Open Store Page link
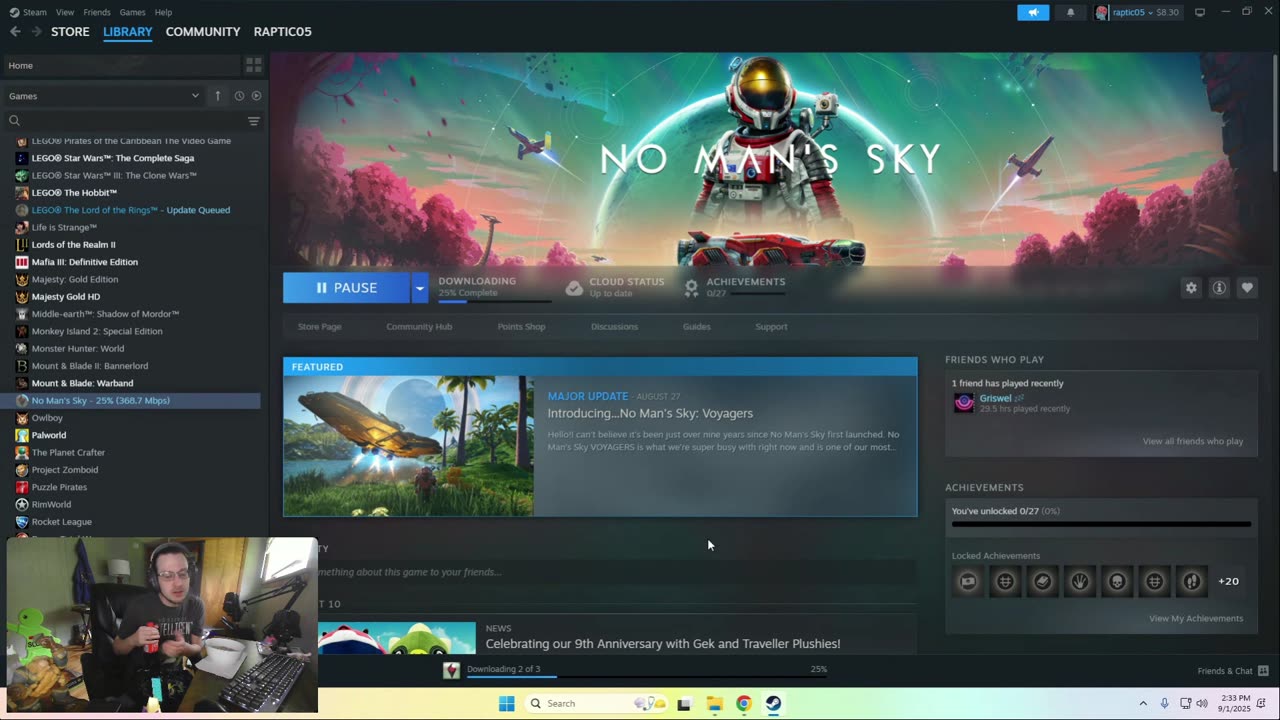Viewport: 1280px width, 720px height. click(319, 327)
